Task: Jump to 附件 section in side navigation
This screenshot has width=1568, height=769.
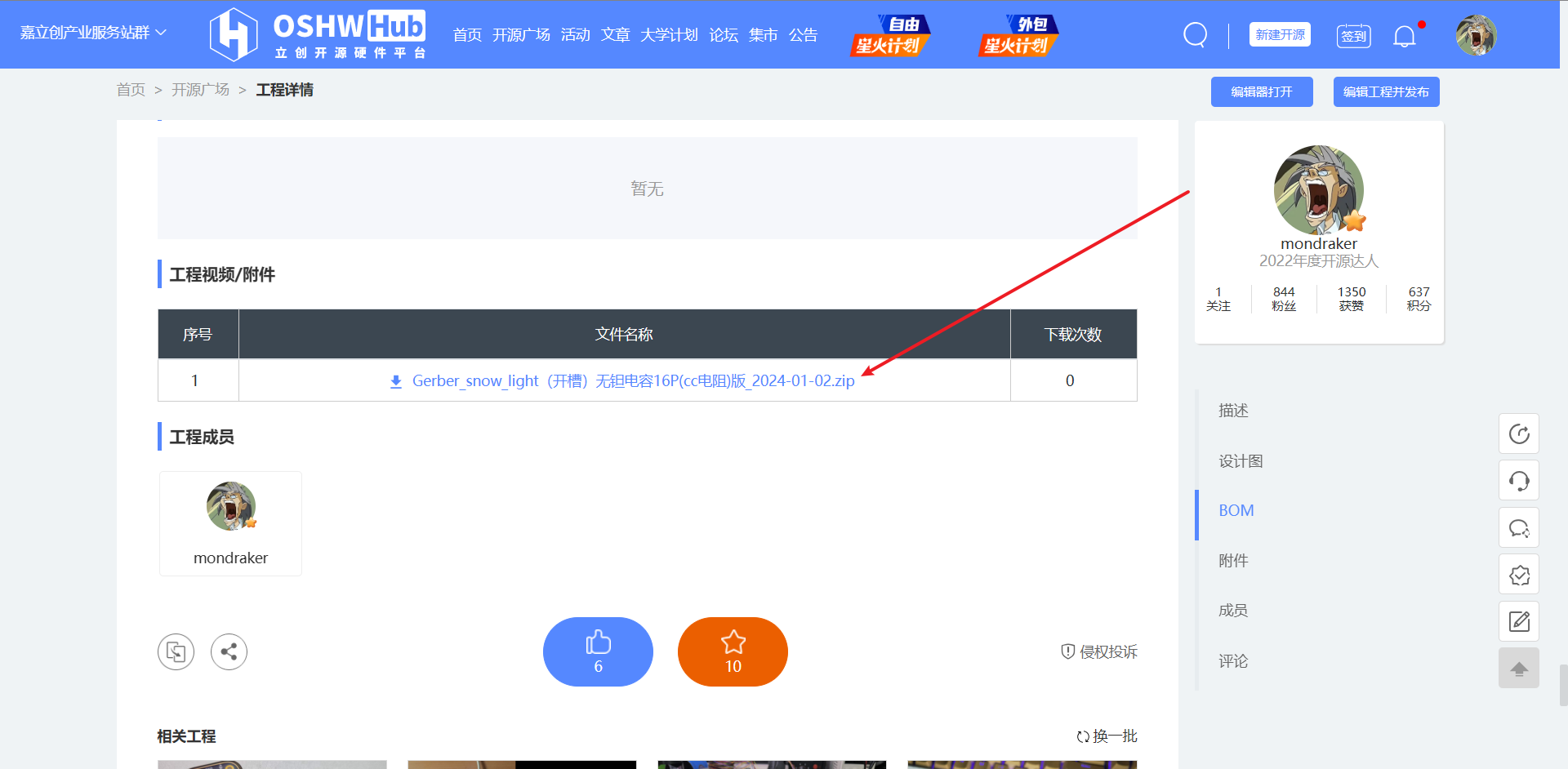Action: 1233,561
